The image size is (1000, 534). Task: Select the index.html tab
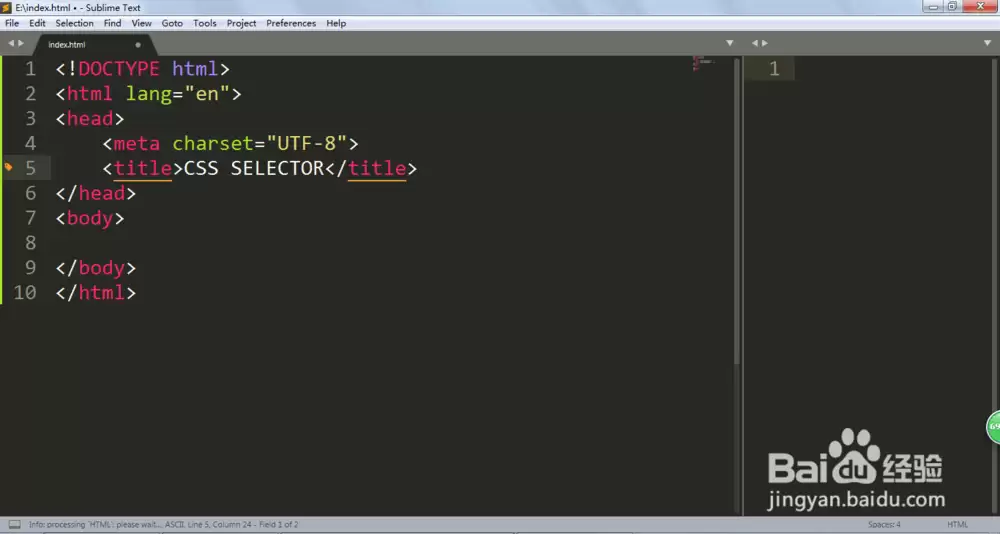[x=89, y=45]
